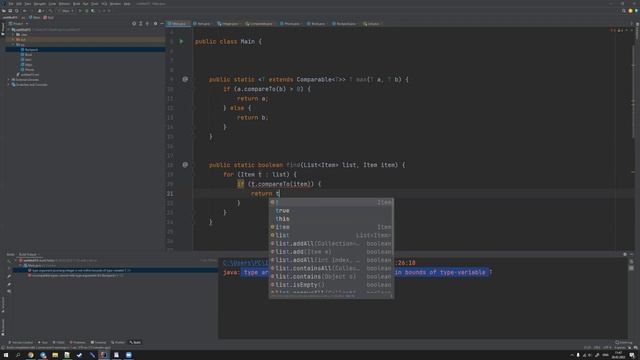Image resolution: width=640 pixels, height=360 pixels.
Task: Open Windows taskbar search
Action: coord(18,355)
